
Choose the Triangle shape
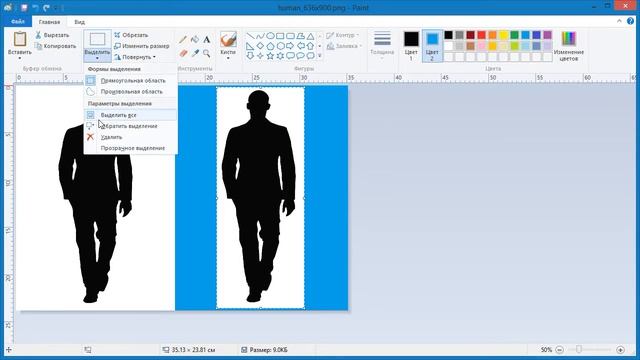click(x=311, y=36)
